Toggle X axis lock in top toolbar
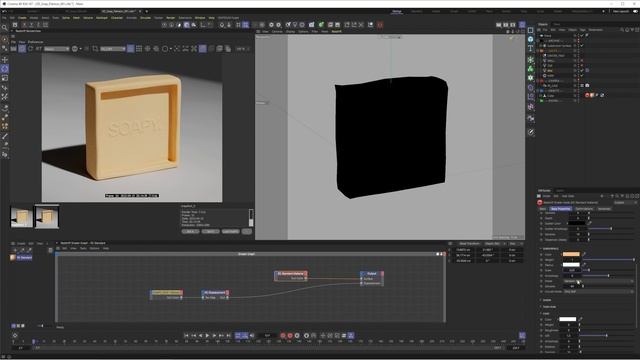The image size is (640, 360). point(24,25)
